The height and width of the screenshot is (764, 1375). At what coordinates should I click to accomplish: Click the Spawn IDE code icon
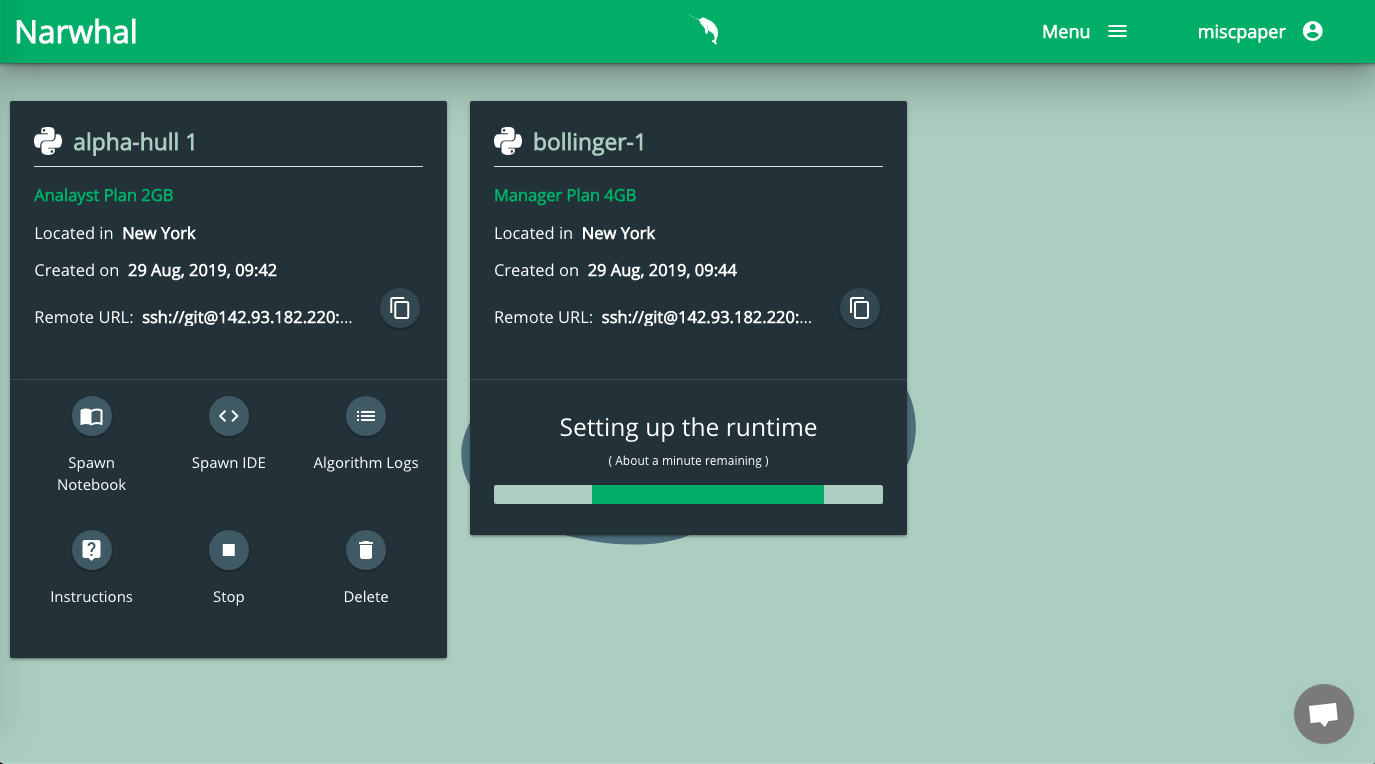pyautogui.click(x=228, y=416)
